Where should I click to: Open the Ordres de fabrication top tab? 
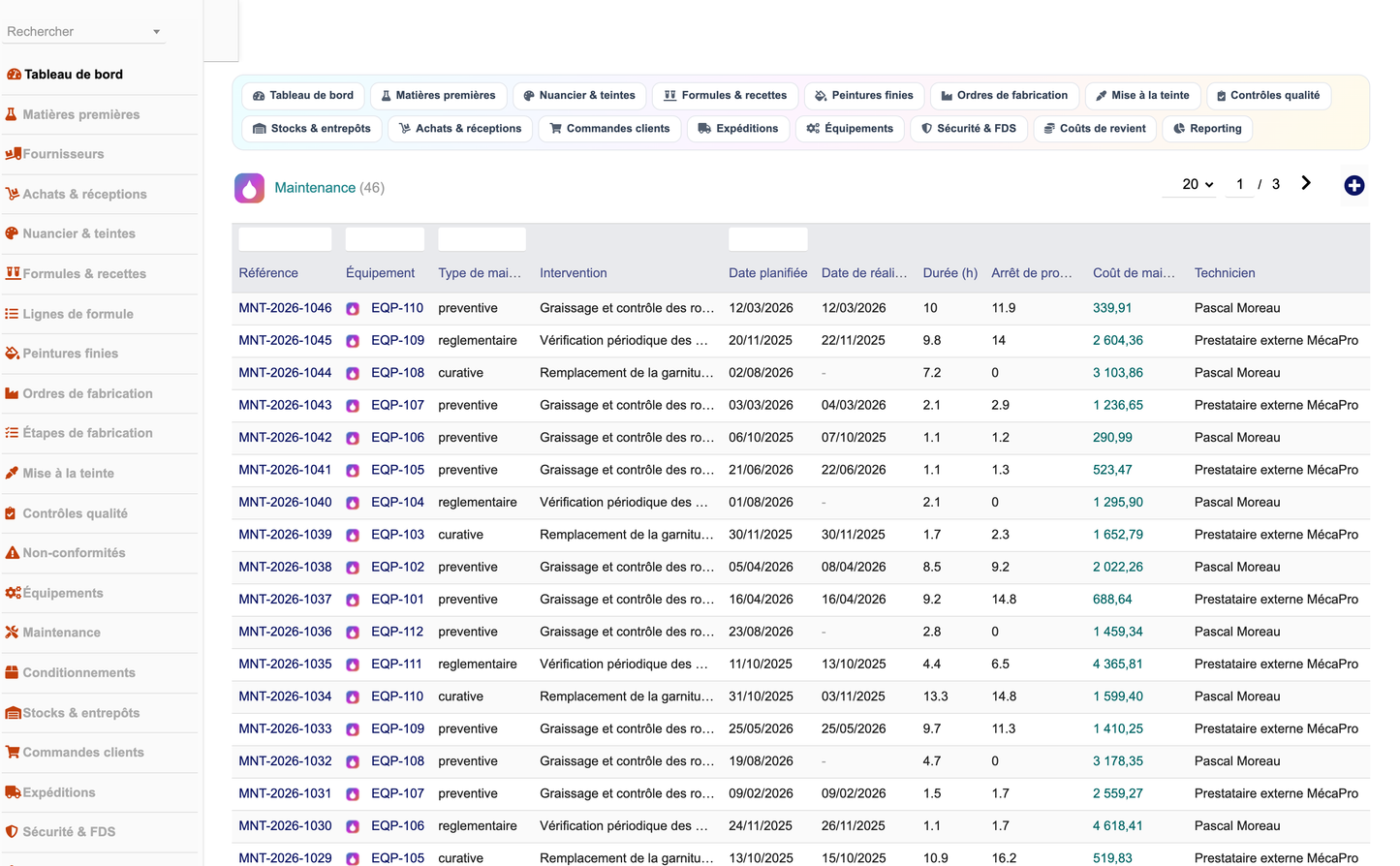click(1005, 96)
